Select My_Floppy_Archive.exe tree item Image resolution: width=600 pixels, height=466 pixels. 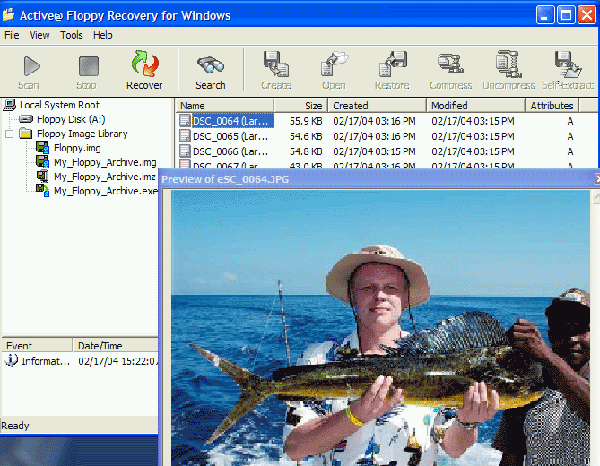coord(106,191)
